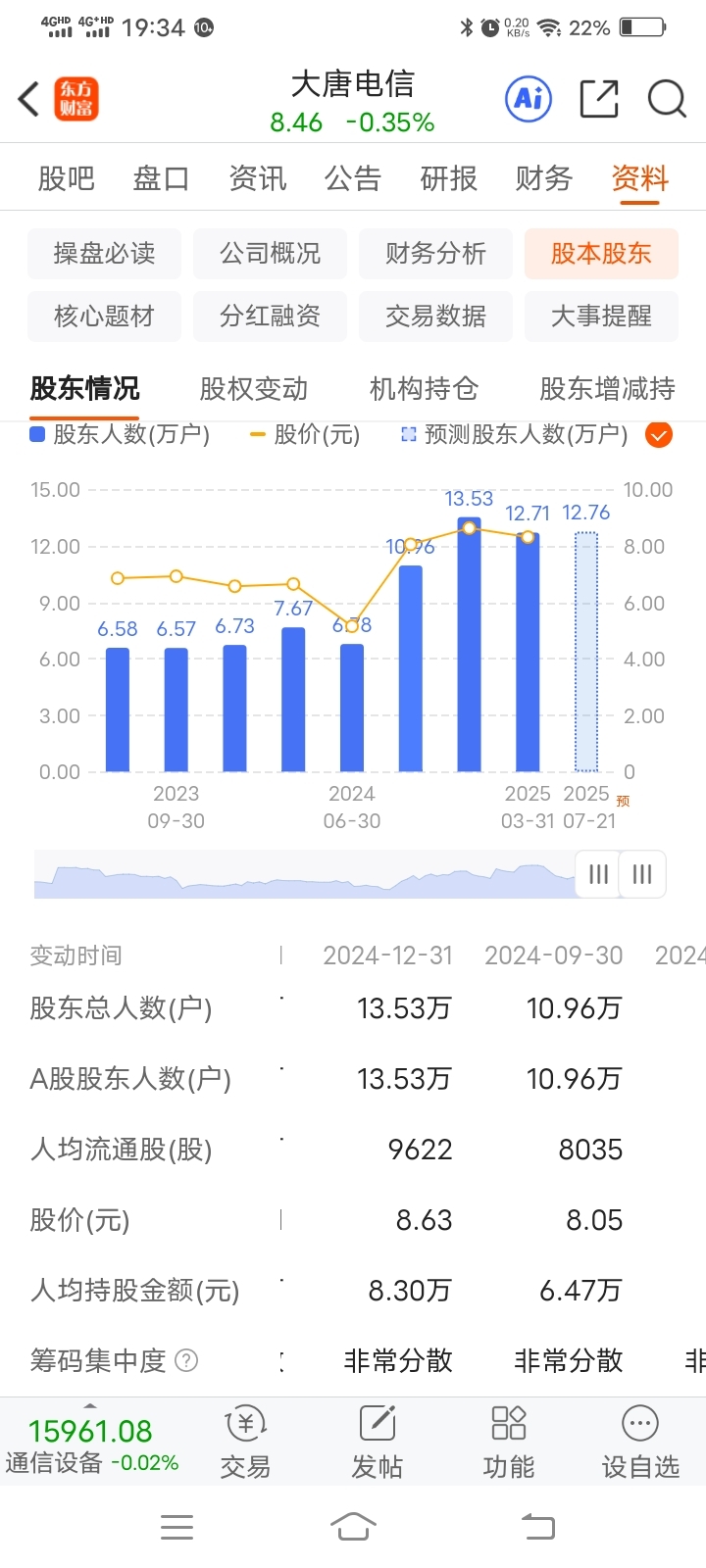The width and height of the screenshot is (706, 1568).
Task: Switch to the 股权变动 sub-tab
Action: click(254, 389)
